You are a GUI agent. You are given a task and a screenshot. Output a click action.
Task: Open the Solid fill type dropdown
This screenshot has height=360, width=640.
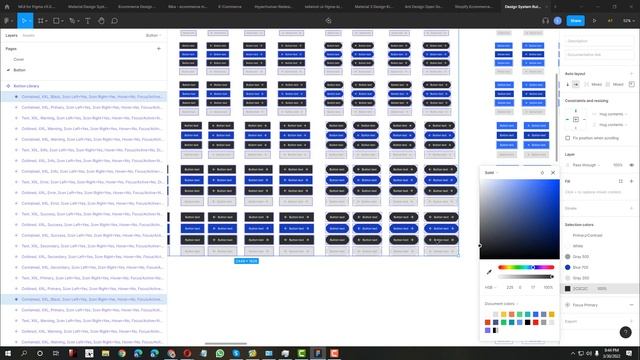[491, 173]
